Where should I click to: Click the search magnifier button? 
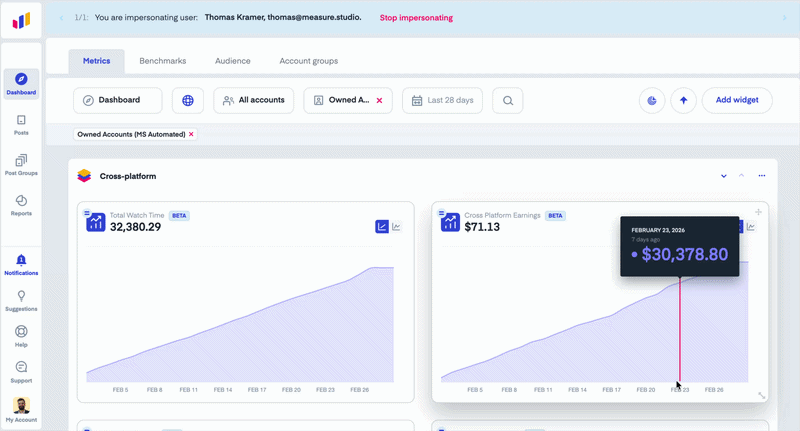[x=508, y=100]
